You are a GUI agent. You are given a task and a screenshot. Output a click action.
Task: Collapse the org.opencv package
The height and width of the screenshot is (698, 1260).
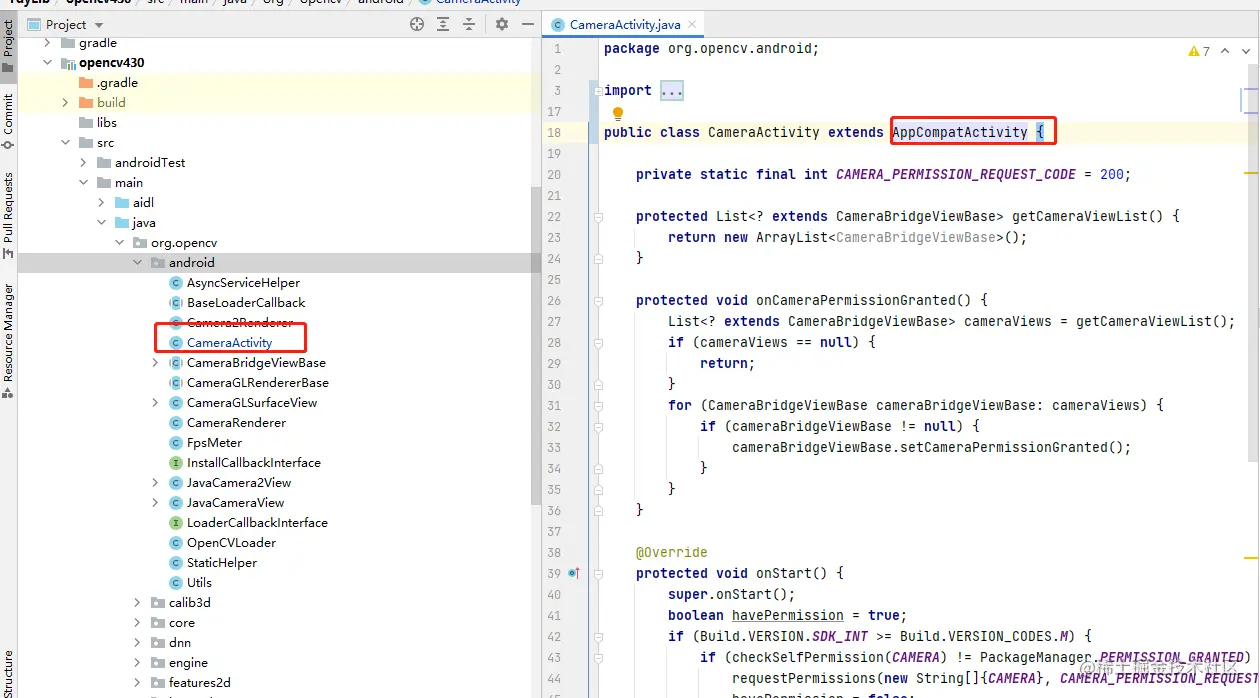tap(119, 243)
